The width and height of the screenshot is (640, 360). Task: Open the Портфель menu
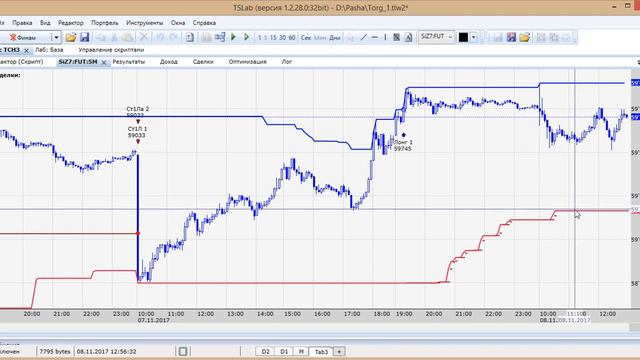click(x=105, y=23)
